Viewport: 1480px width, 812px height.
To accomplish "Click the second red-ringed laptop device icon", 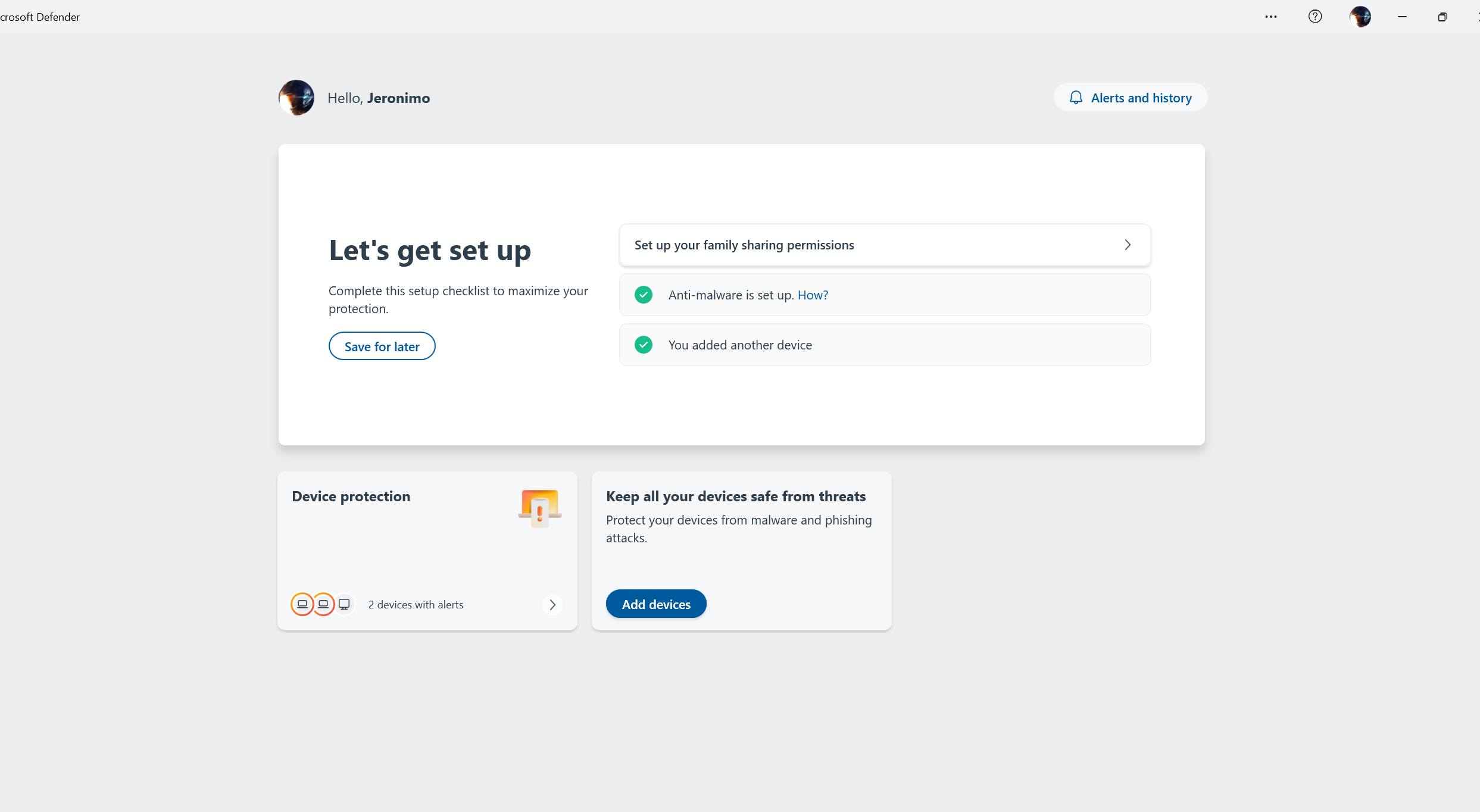I will pos(323,604).
